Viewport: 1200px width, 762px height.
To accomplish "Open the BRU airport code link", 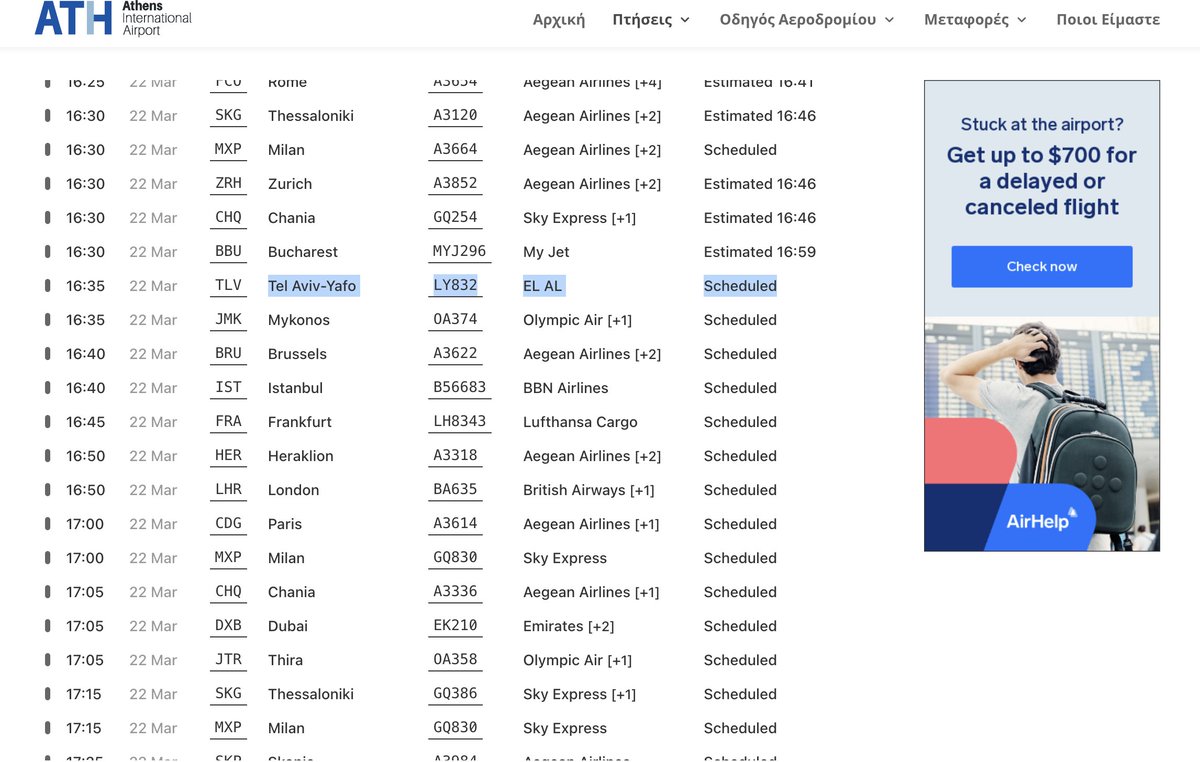I will coord(228,354).
